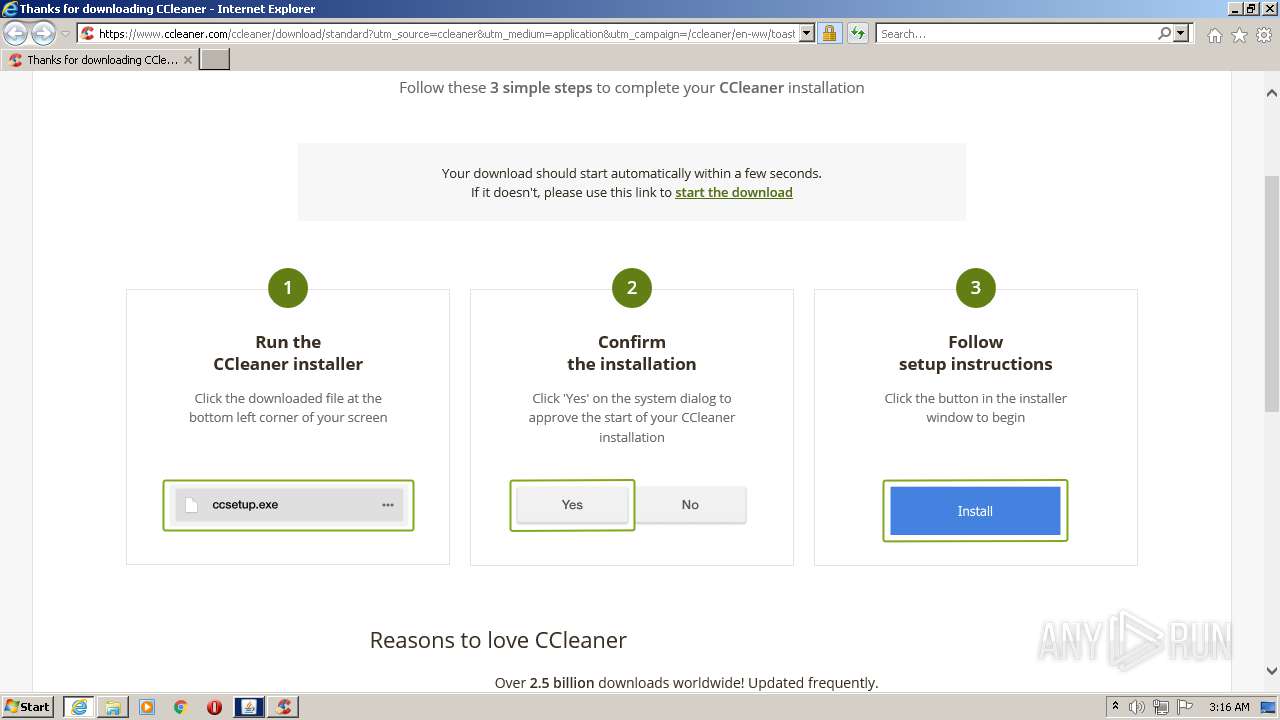1280x720 pixels.
Task: Open Windows Explorer folder taskbar icon
Action: tap(113, 707)
